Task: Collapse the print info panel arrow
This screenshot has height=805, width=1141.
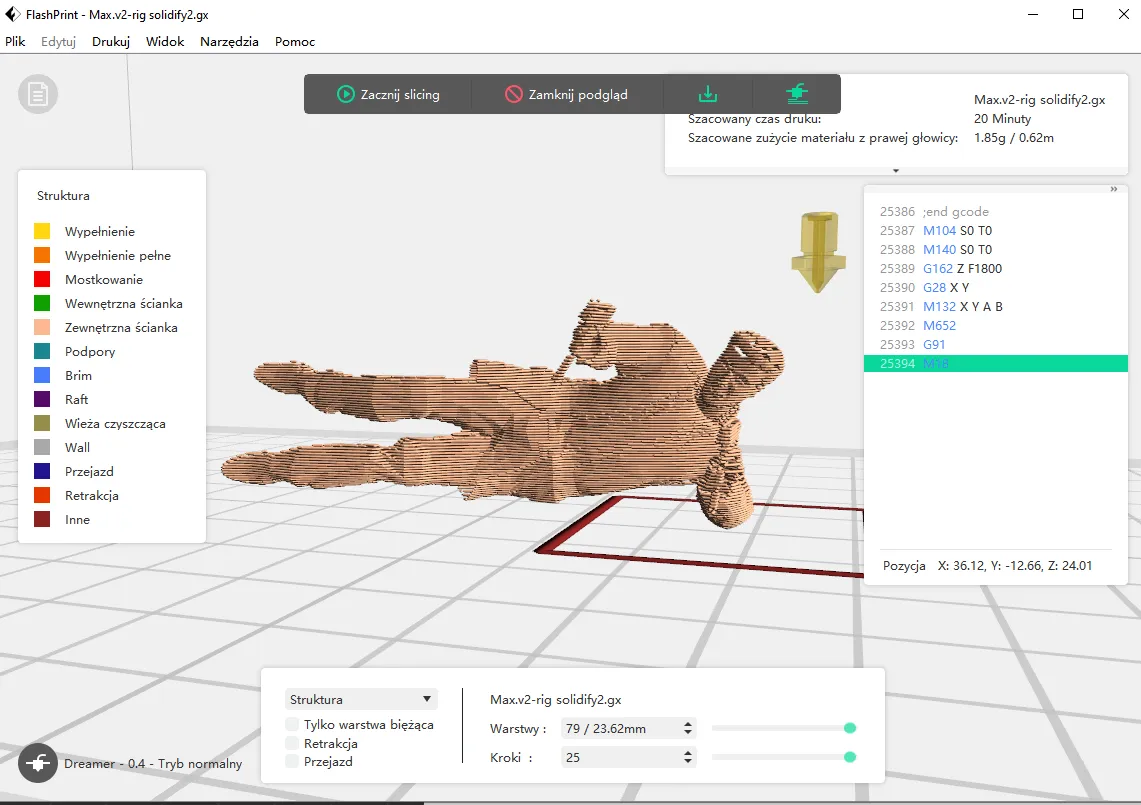Action: (x=896, y=171)
